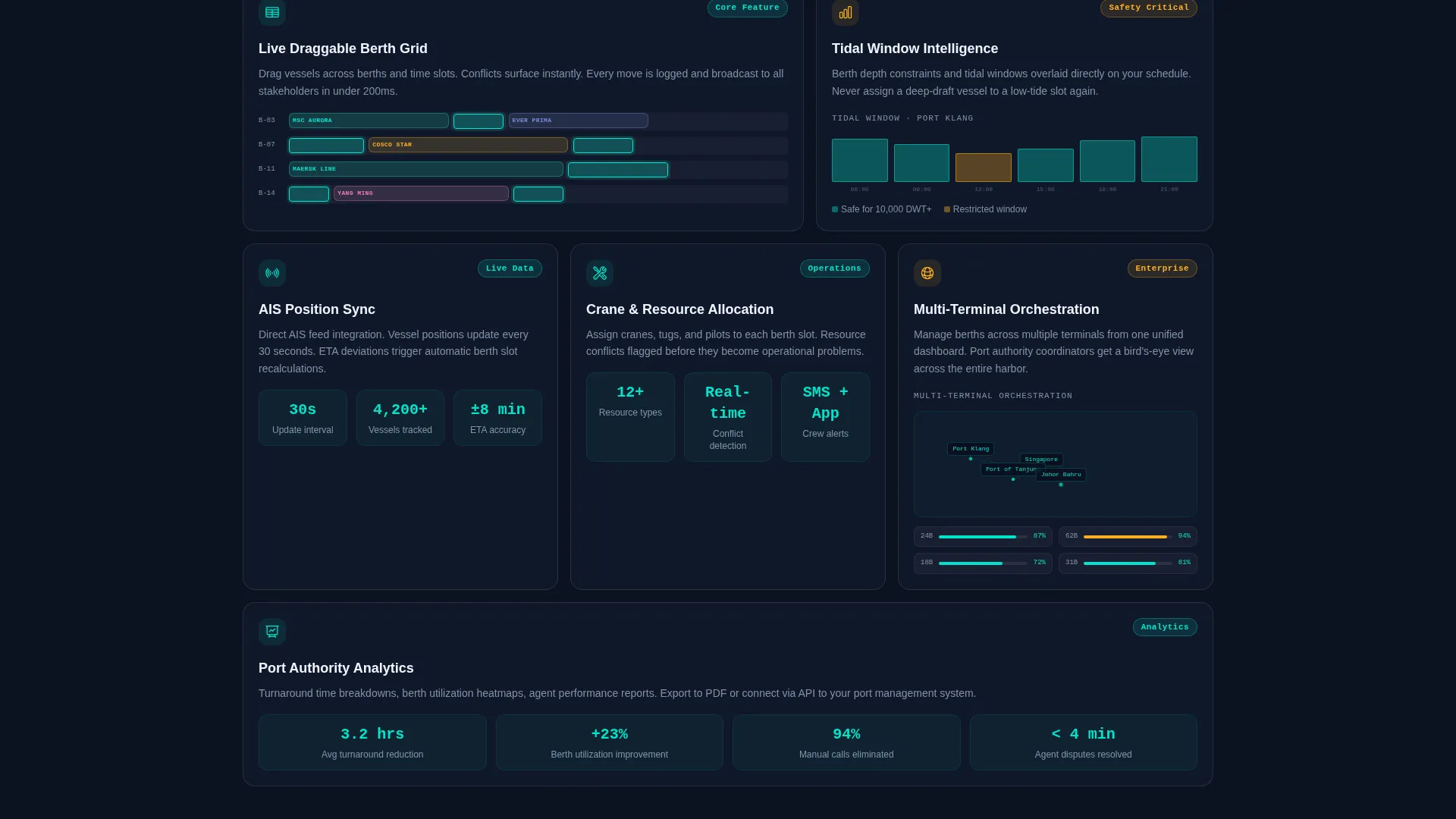Click the B-11 berth row label
Viewport: 1456px width, 819px height.
(267, 169)
